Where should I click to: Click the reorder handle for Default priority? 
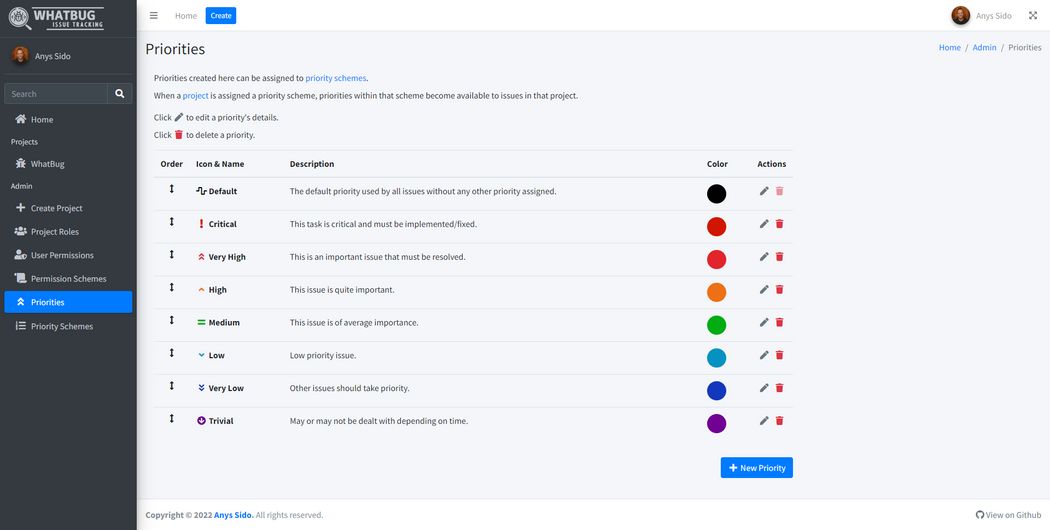pos(171,189)
